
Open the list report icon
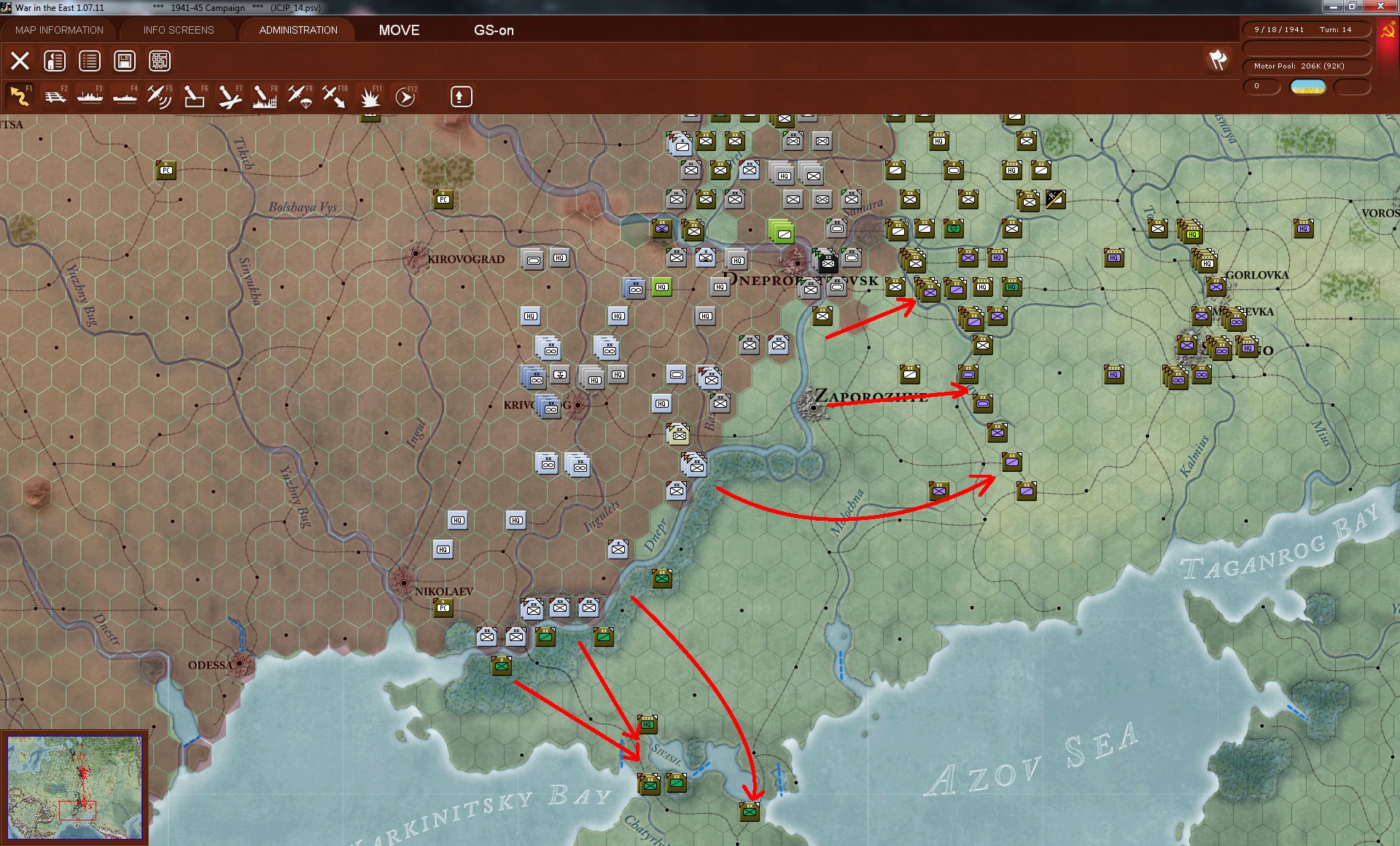click(x=90, y=61)
